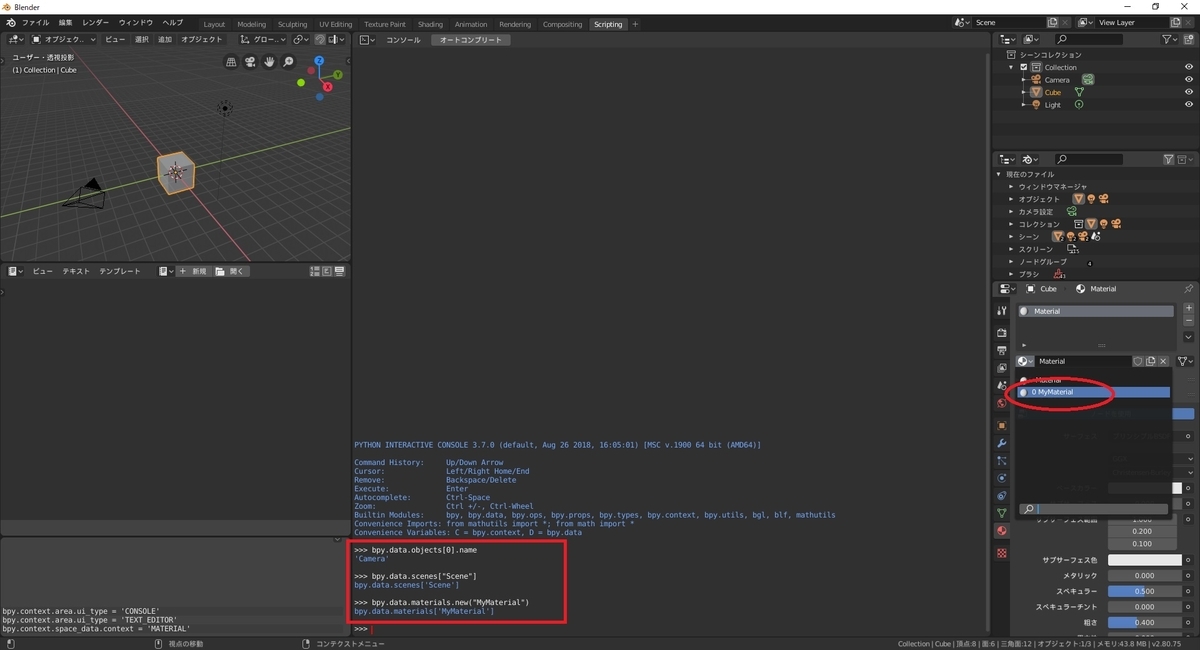Hide Cube in the outliner
This screenshot has width=1200, height=650.
pos(1189,92)
